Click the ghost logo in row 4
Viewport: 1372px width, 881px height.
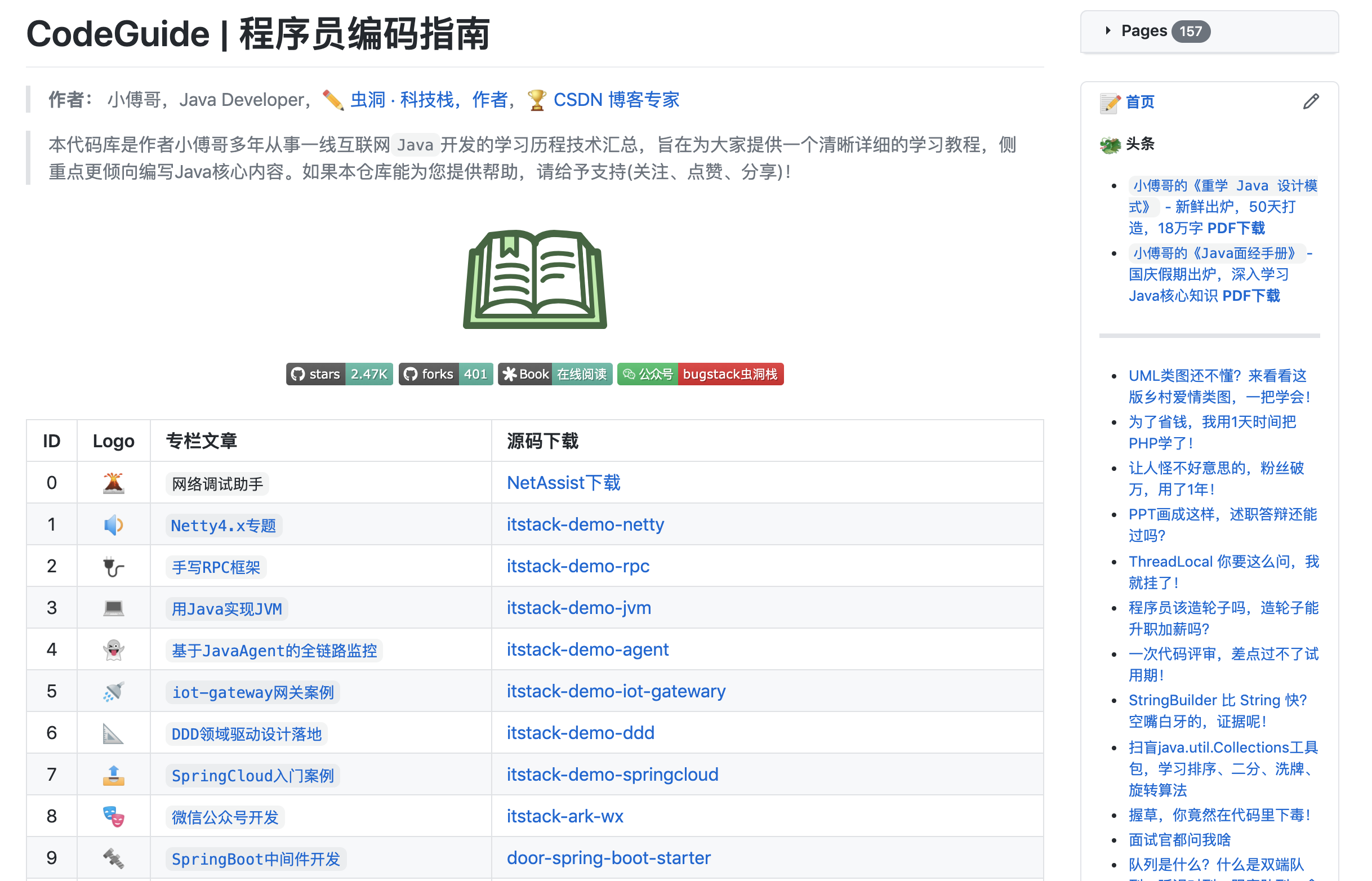point(113,650)
